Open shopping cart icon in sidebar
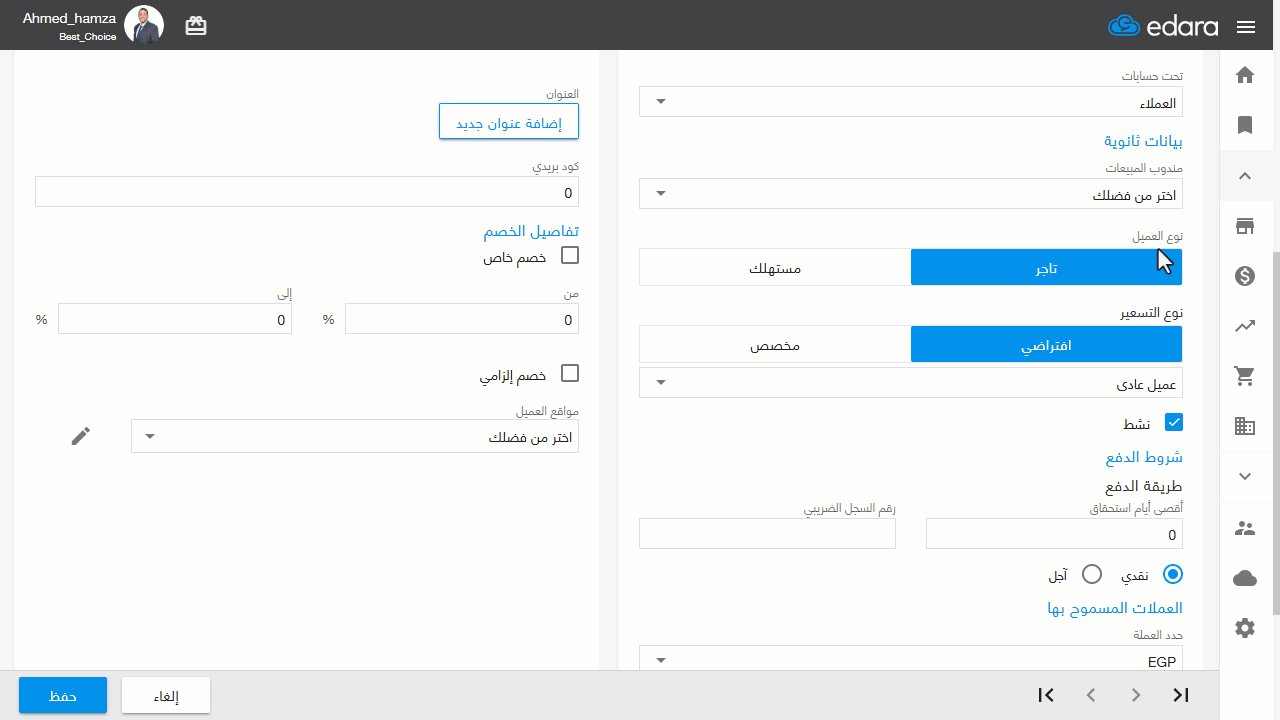The width and height of the screenshot is (1280, 720). pos(1245,376)
